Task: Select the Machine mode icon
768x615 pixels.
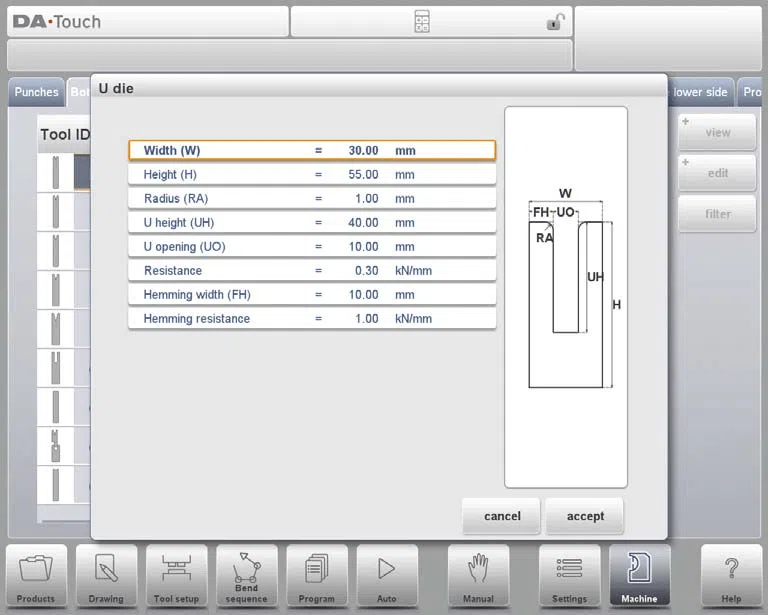Action: pos(640,576)
